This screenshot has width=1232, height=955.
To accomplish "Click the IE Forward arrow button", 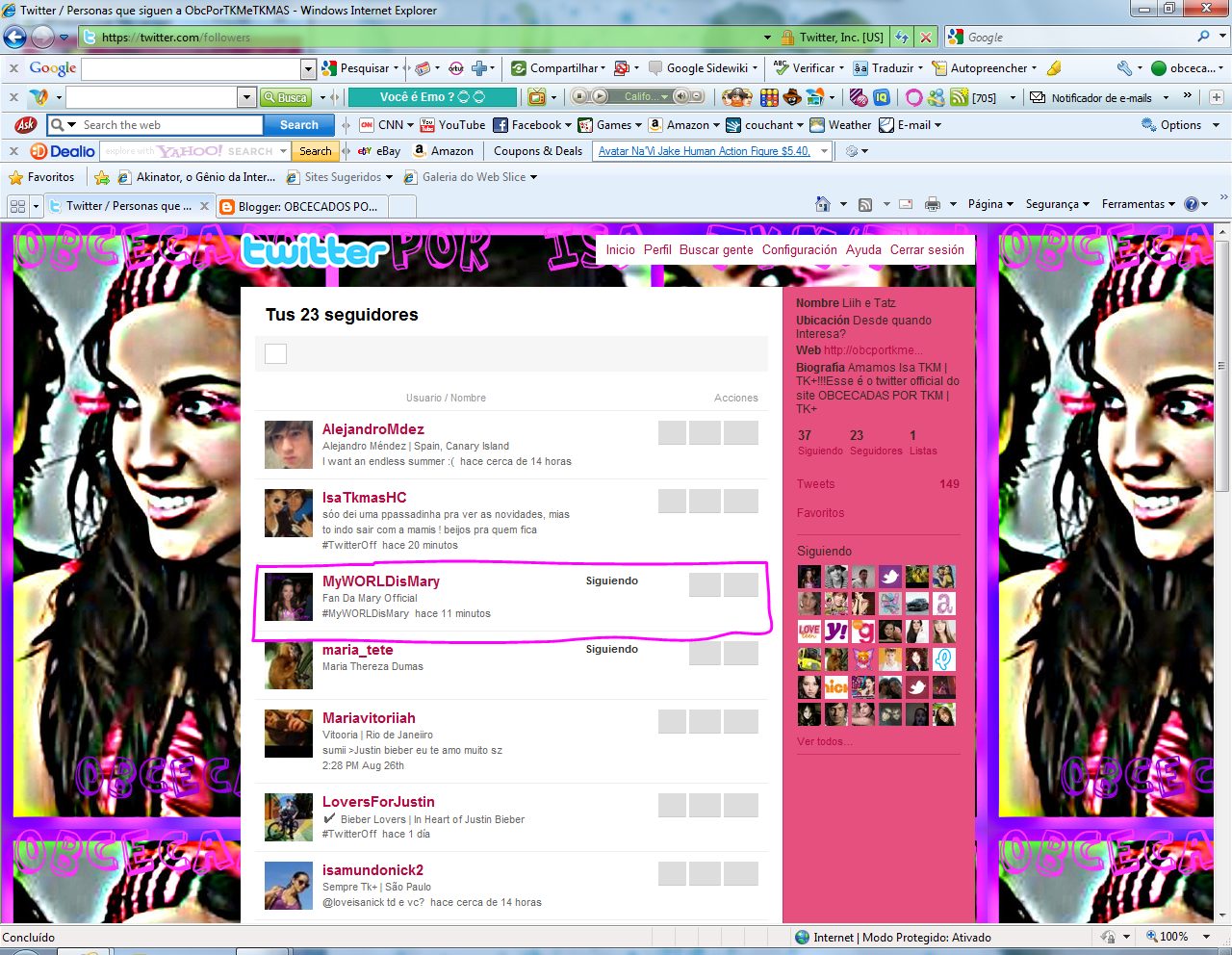I will click(42, 37).
